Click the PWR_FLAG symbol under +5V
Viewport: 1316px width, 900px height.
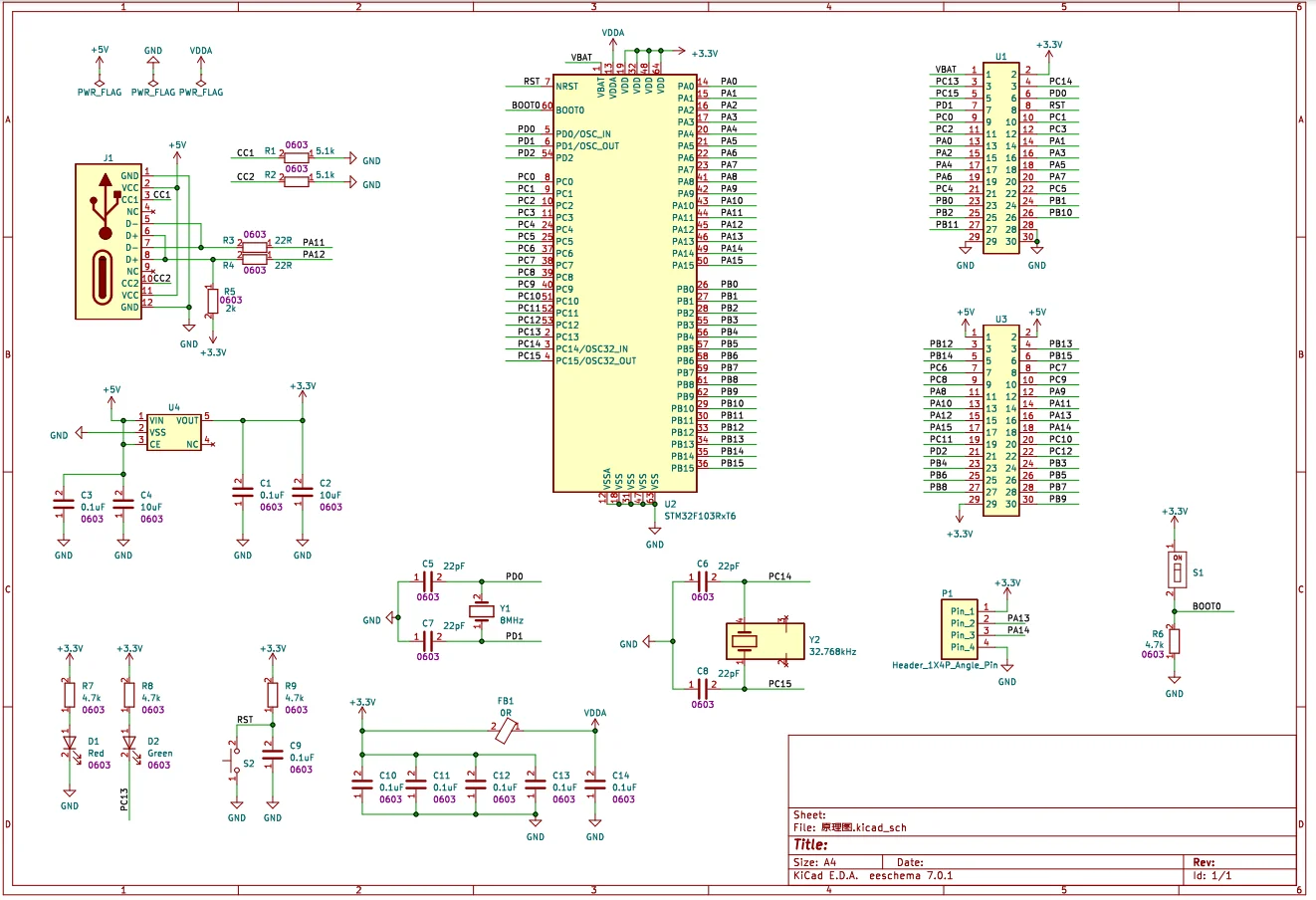(x=100, y=82)
